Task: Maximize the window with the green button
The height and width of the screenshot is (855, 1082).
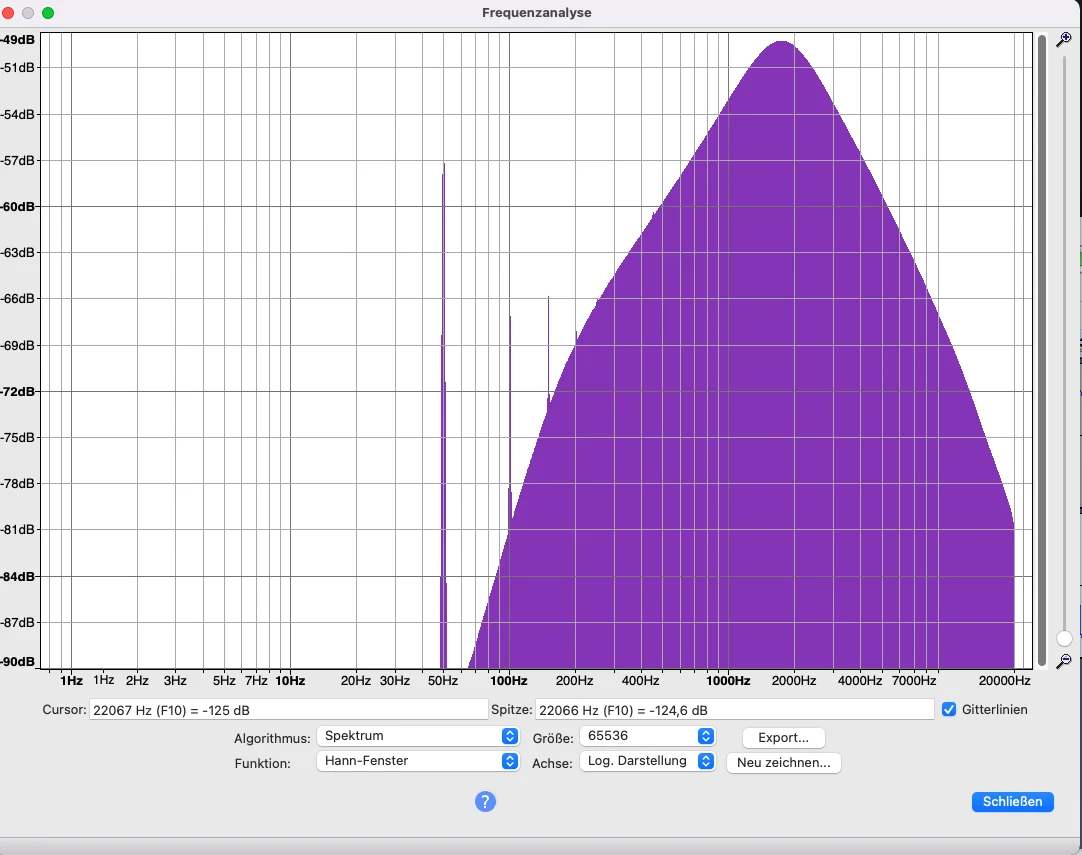Action: (x=47, y=13)
